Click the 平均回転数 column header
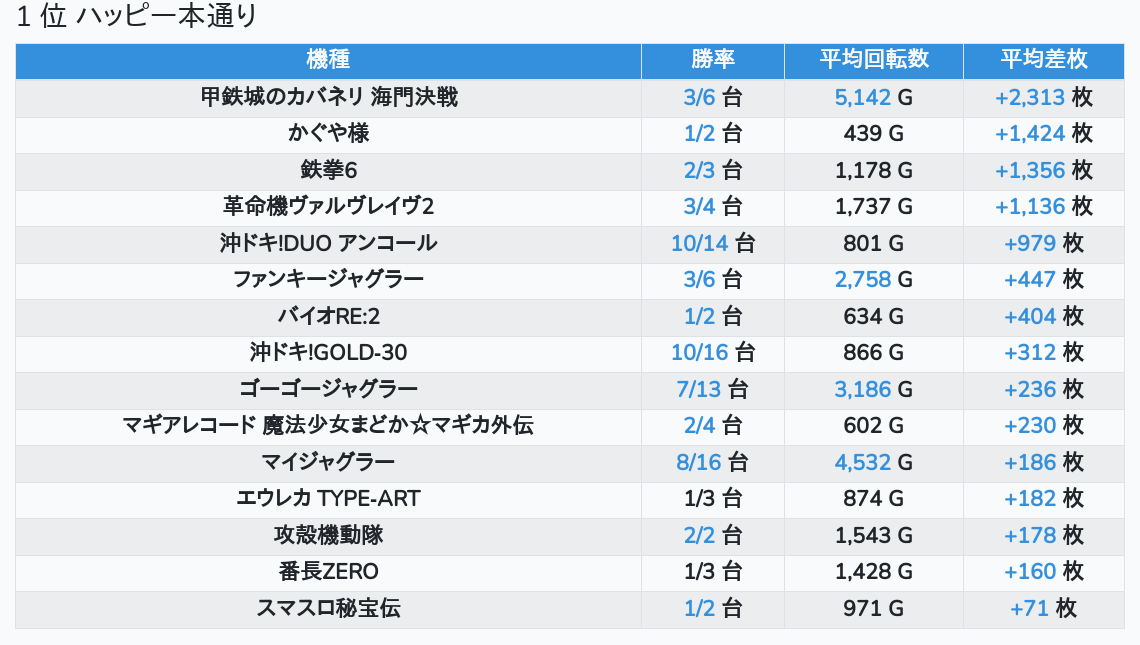The height and width of the screenshot is (645, 1140). pos(874,60)
